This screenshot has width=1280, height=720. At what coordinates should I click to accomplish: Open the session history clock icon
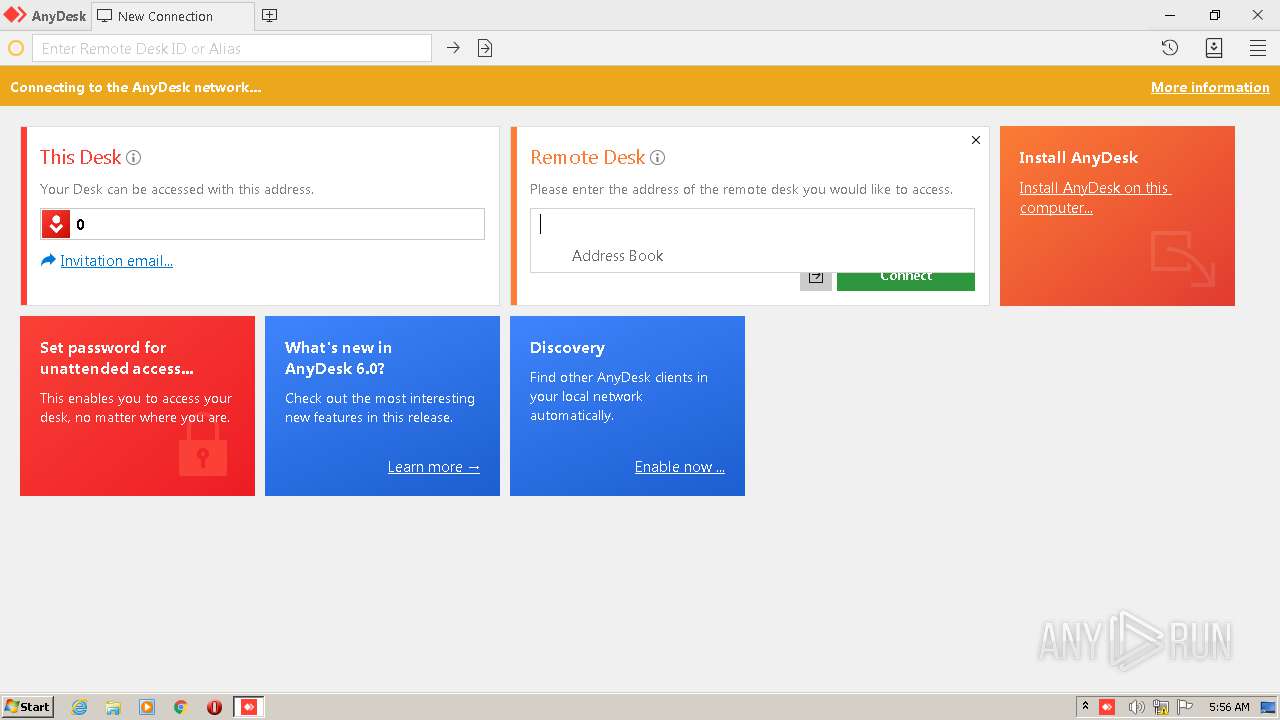coord(1169,48)
